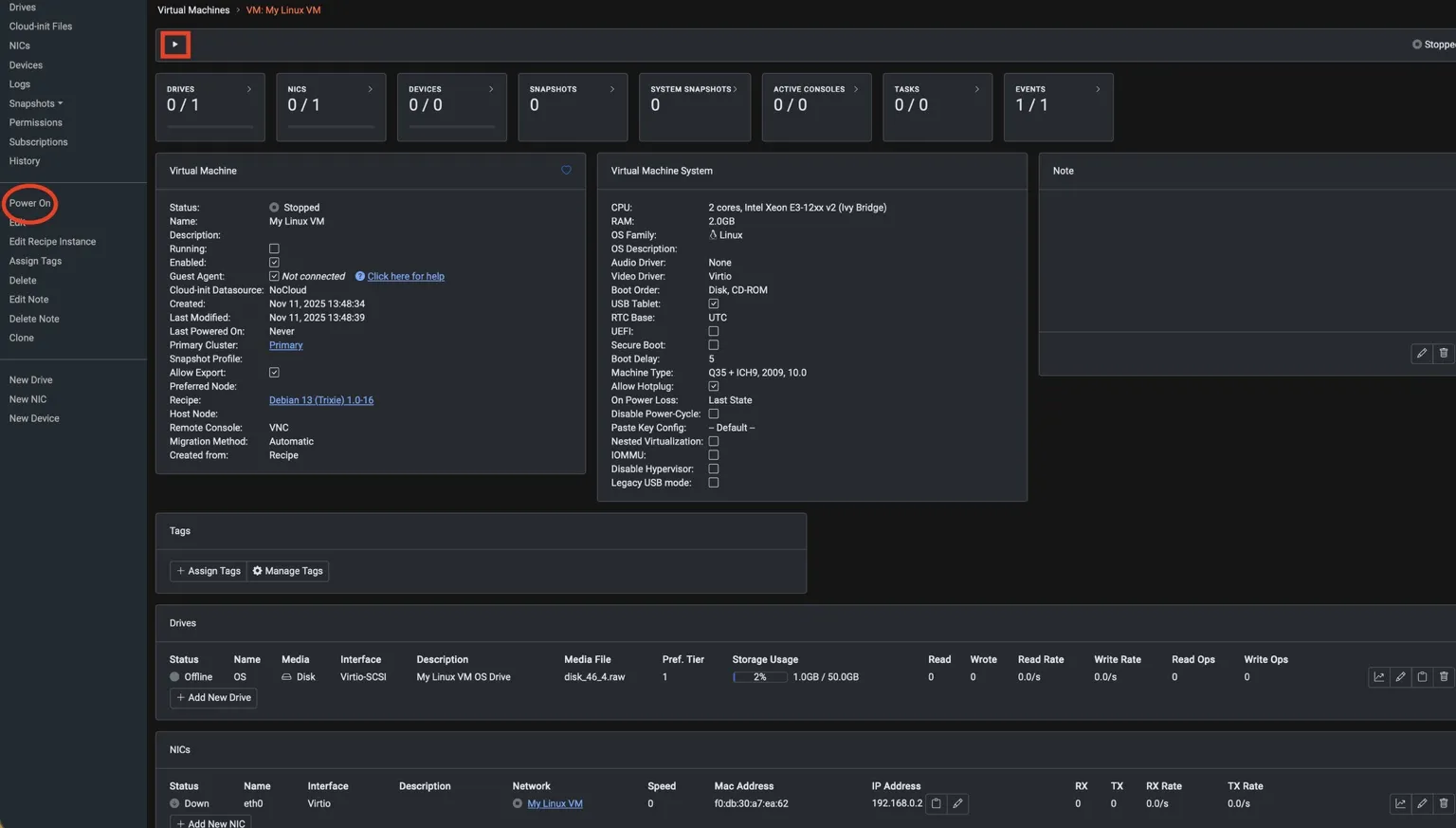Open Permissions from the sidebar
Viewport: 1456px width, 828px height.
(36, 122)
